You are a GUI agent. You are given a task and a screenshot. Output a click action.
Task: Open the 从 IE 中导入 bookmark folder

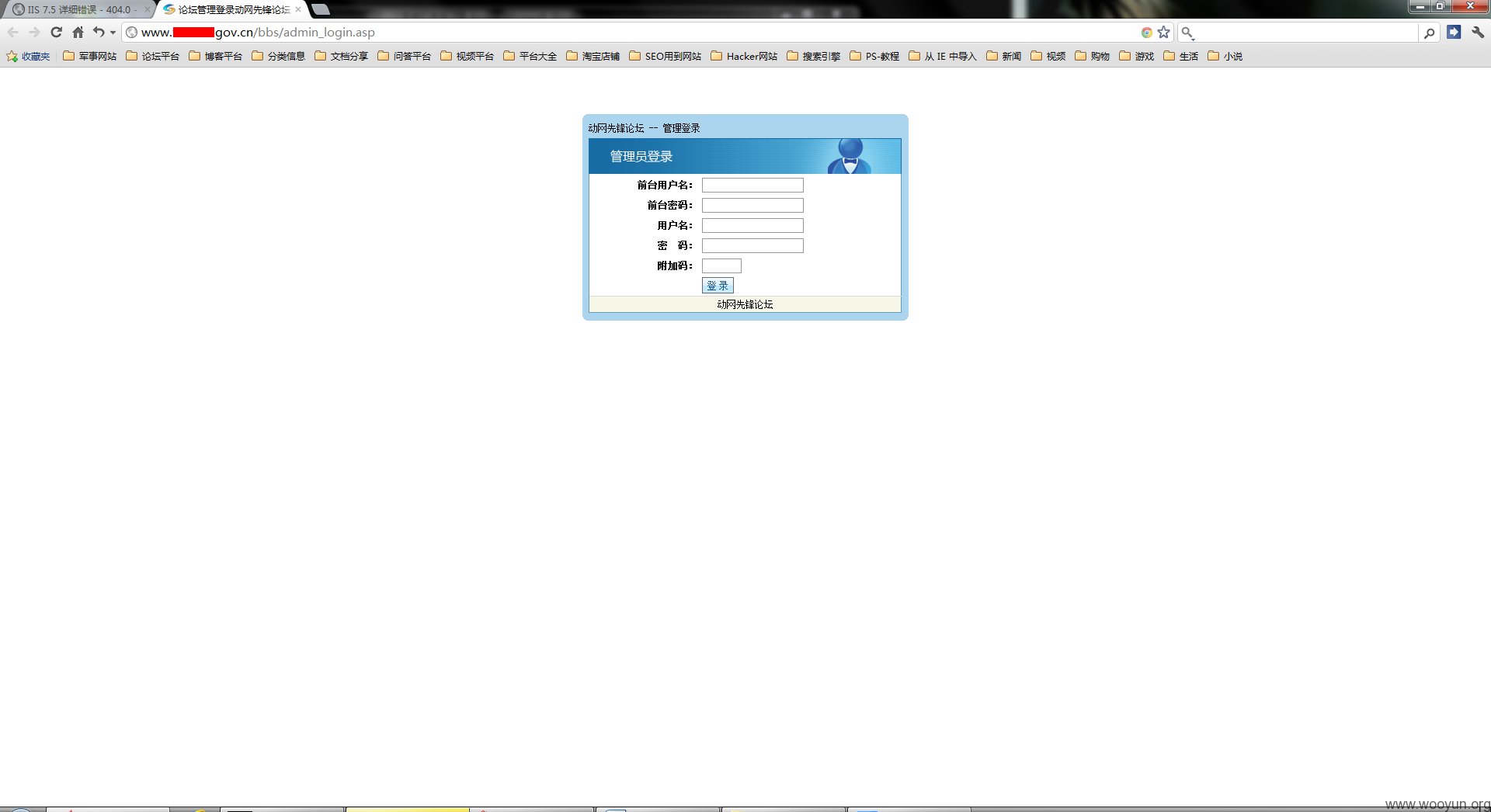click(942, 56)
